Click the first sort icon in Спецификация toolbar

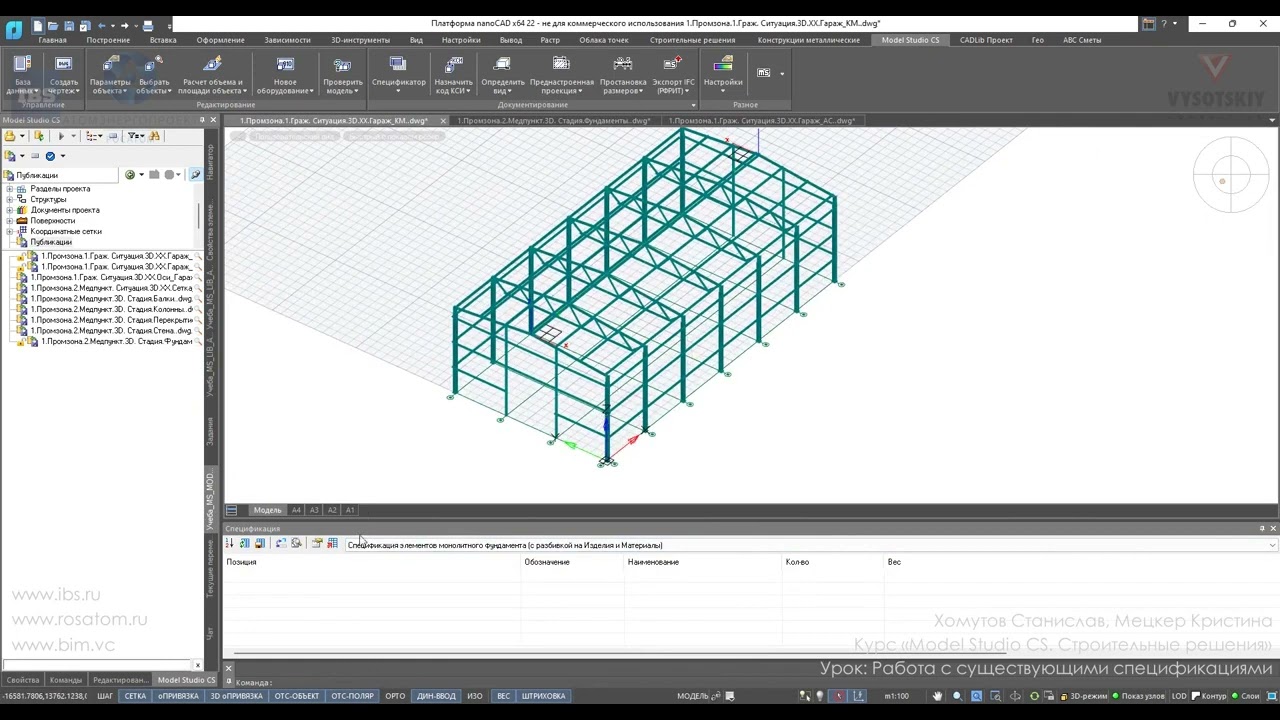coord(230,543)
